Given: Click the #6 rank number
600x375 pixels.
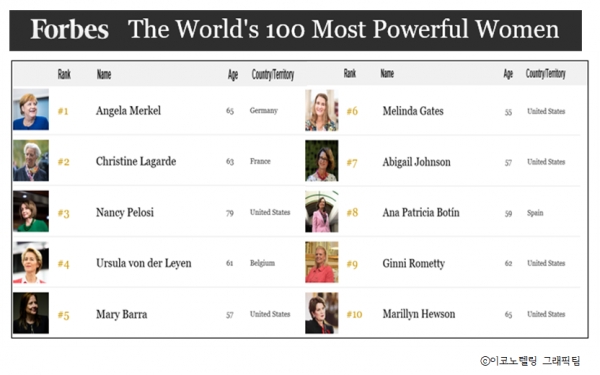Looking at the screenshot, I should pyautogui.click(x=352, y=111).
